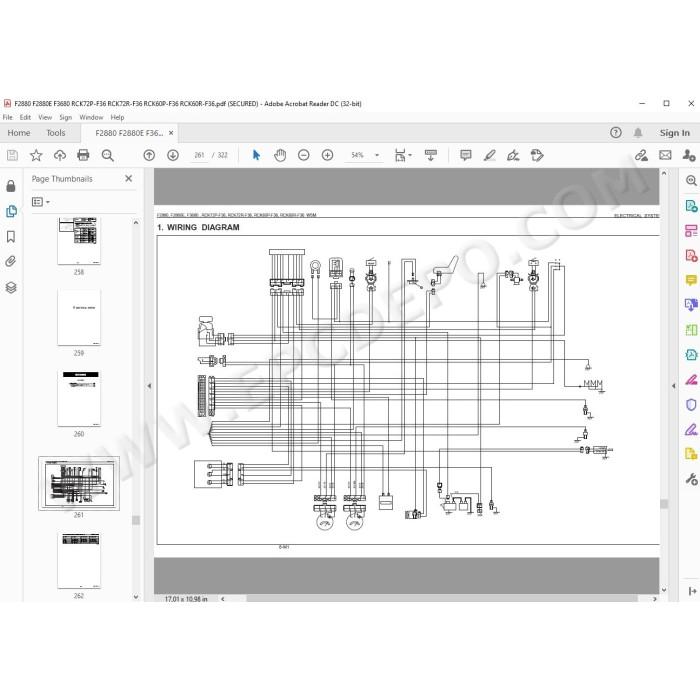Select page 260 thumbnail
Viewport: 700px width, 700px height.
pos(79,399)
